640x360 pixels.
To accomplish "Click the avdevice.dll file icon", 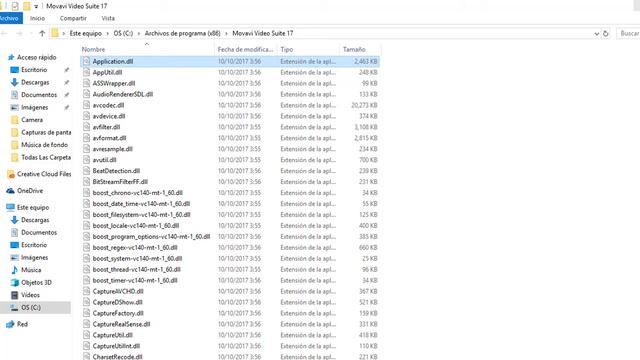I will pos(86,116).
